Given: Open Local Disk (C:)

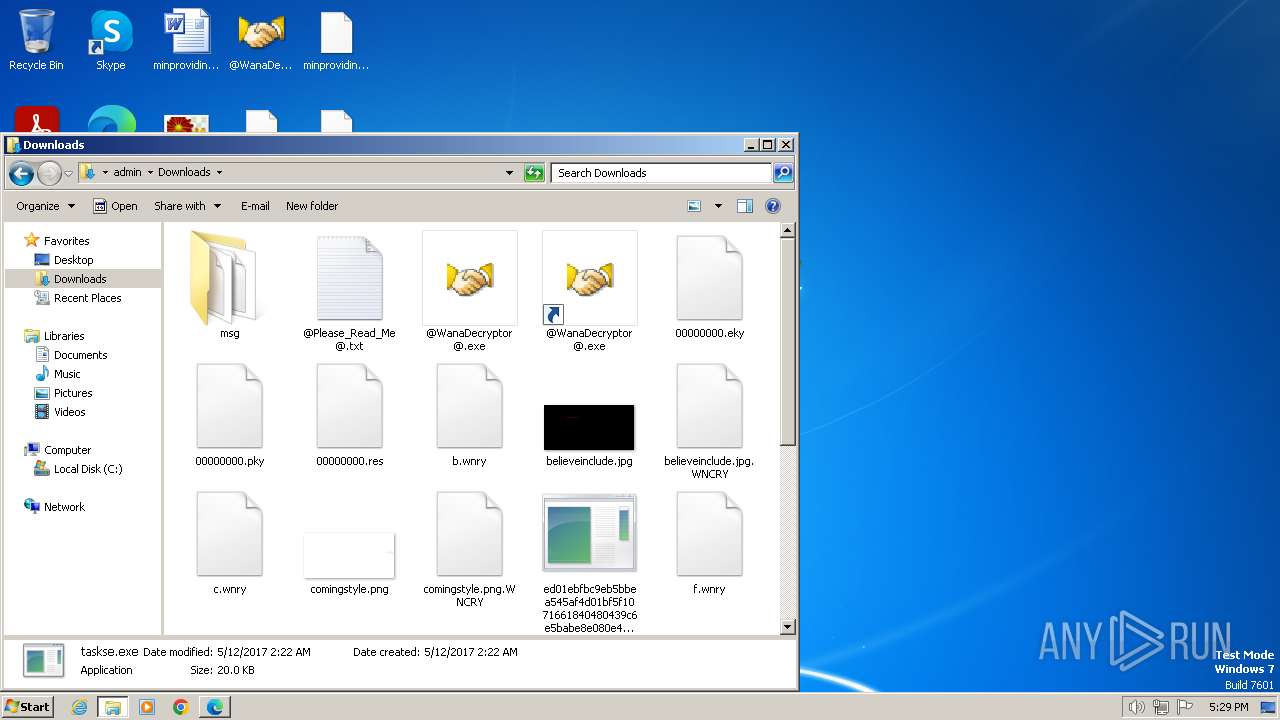Looking at the screenshot, I should (78, 469).
